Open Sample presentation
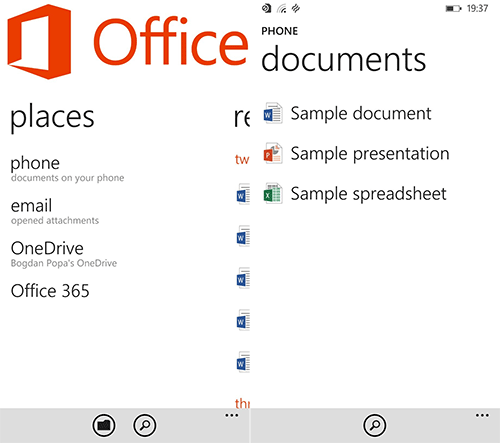 [370, 154]
